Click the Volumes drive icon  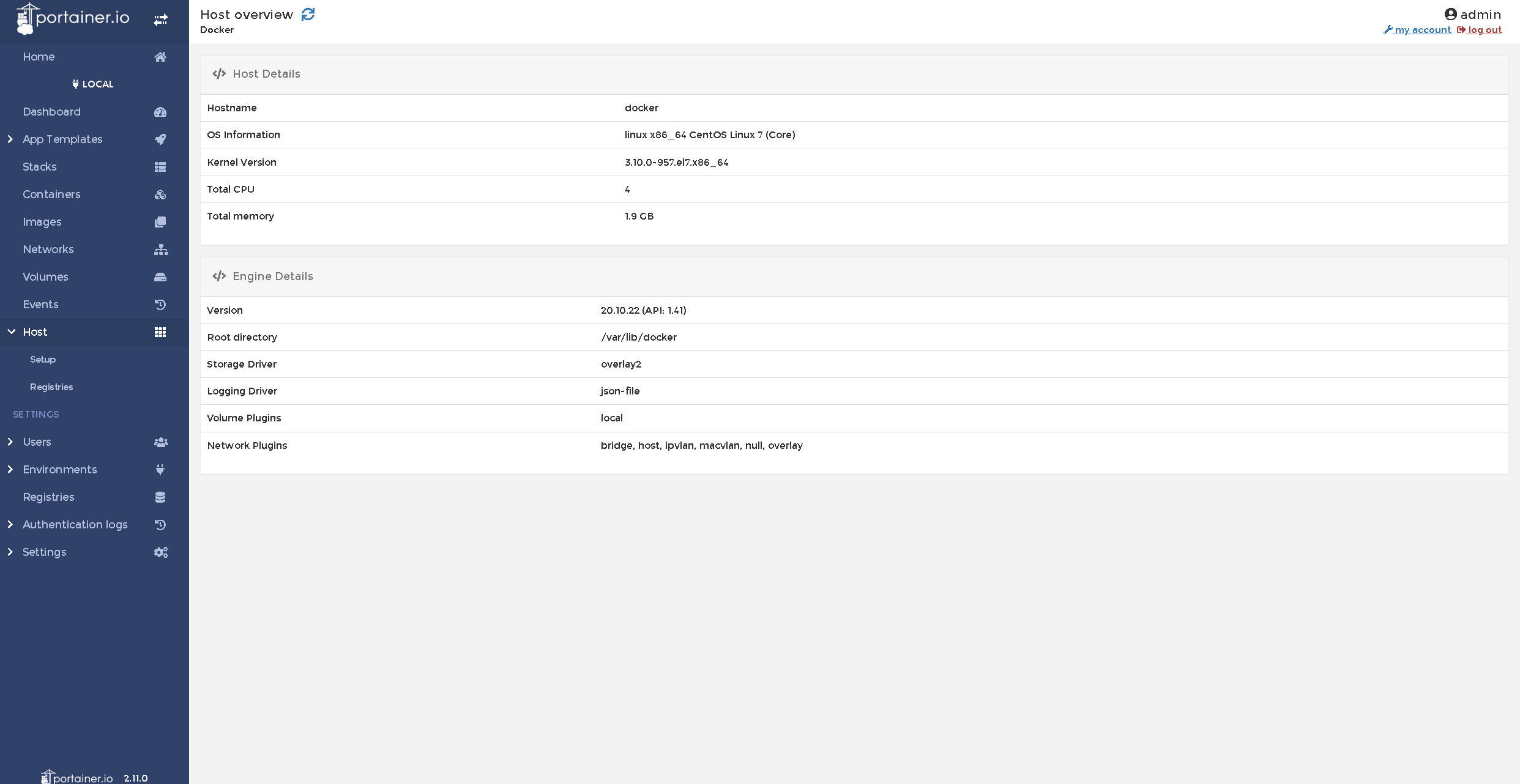(x=160, y=277)
